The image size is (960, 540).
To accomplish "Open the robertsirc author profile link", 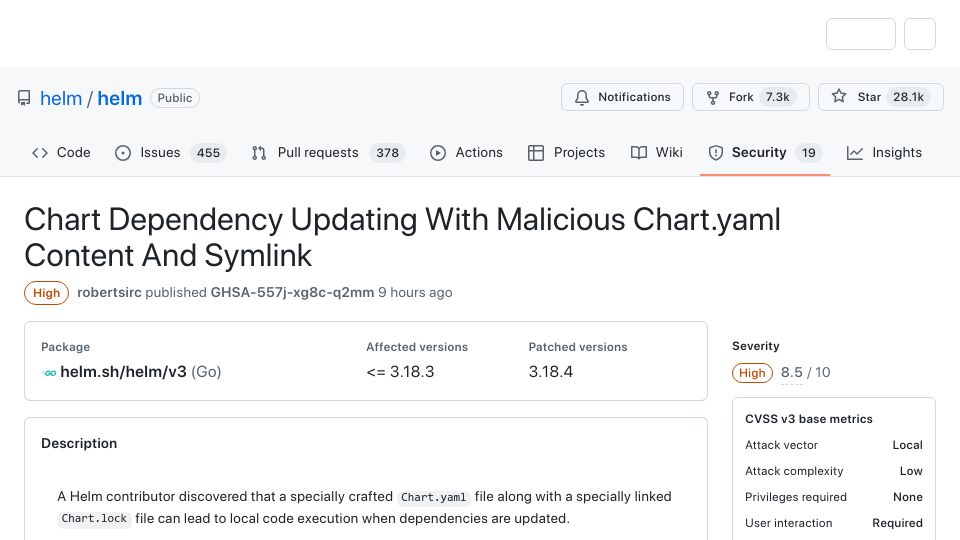I will (109, 293).
